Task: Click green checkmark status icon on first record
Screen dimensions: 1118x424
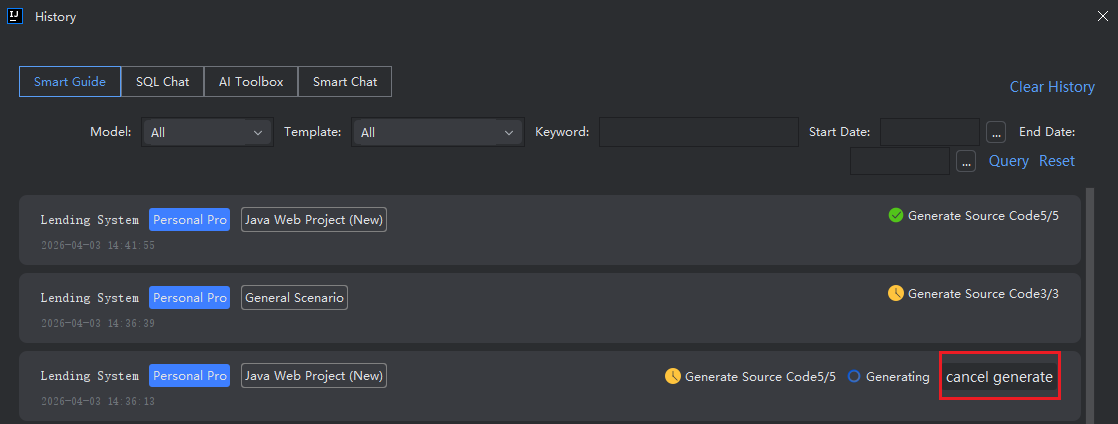Action: pyautogui.click(x=896, y=215)
